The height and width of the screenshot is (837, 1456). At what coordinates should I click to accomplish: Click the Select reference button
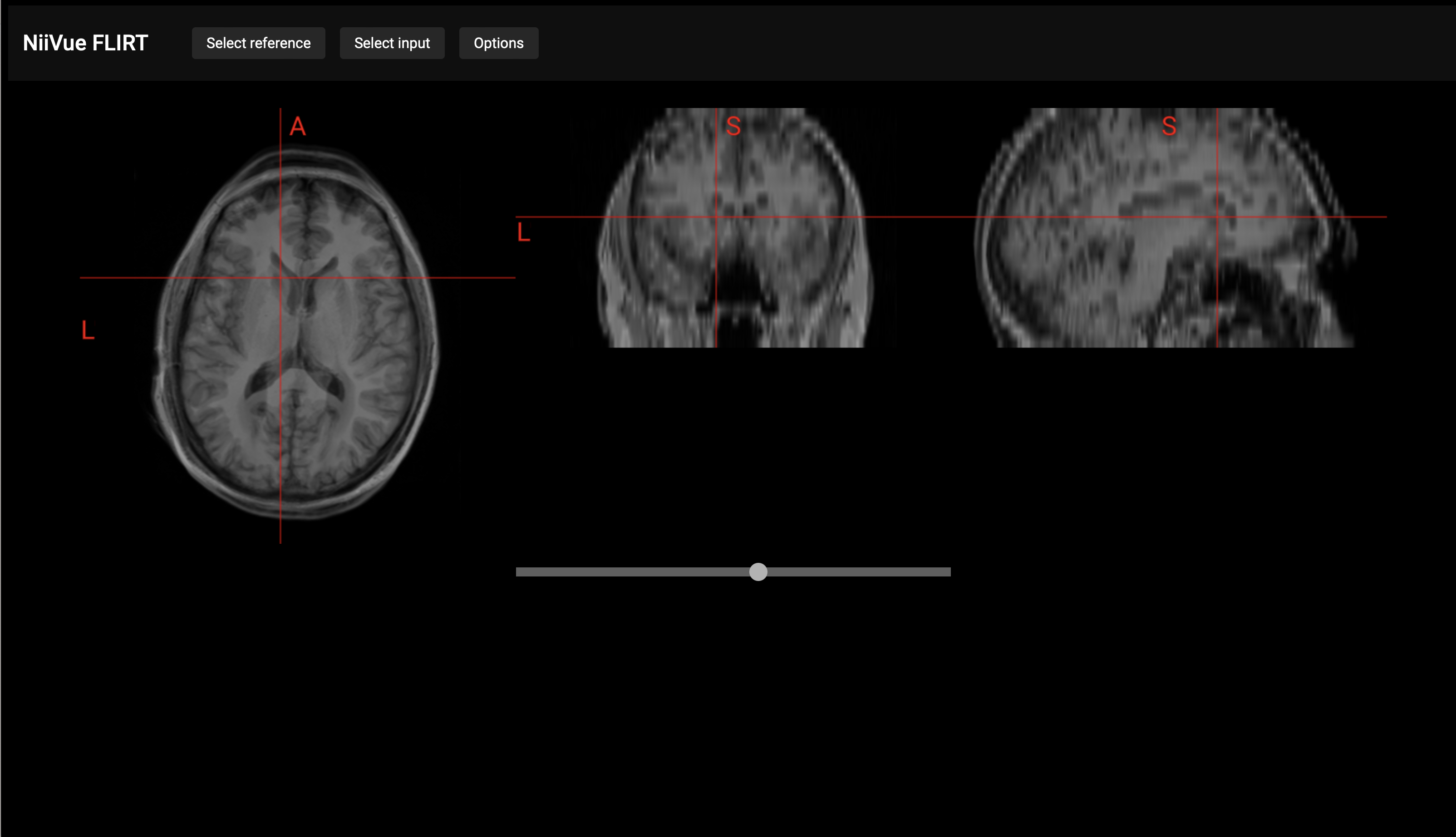tap(258, 43)
